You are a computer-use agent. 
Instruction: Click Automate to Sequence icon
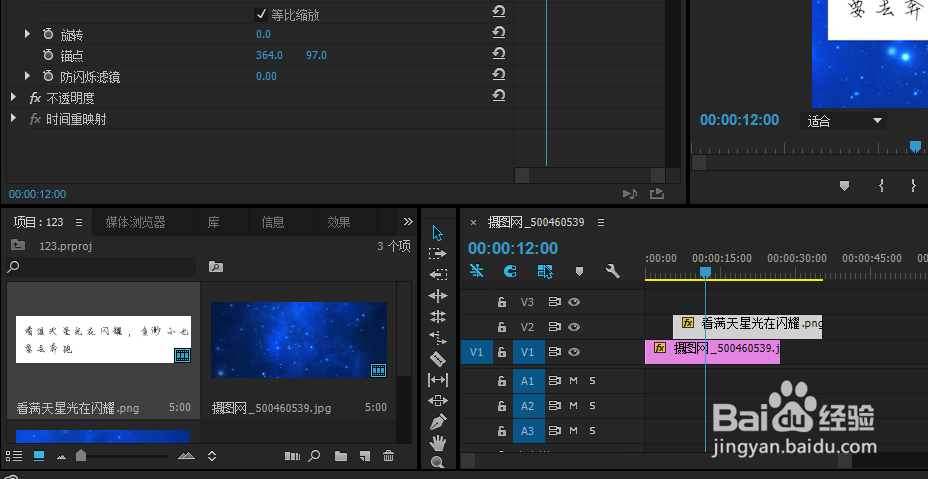[x=292, y=456]
